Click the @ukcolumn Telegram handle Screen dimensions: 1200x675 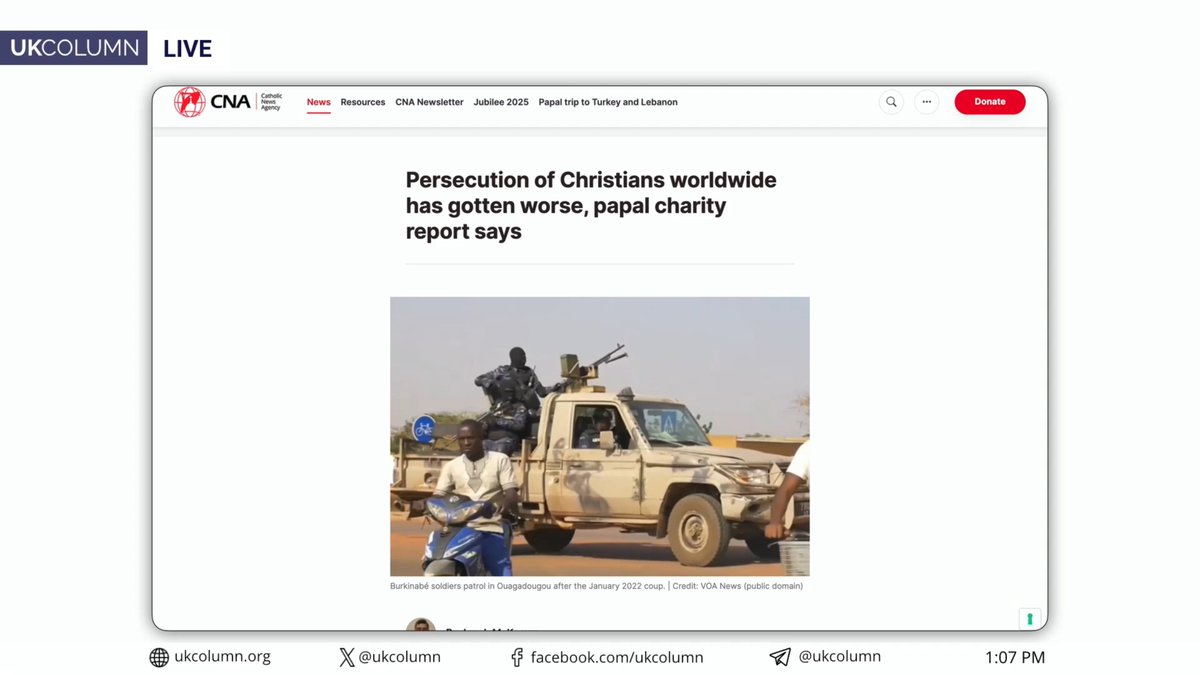840,657
